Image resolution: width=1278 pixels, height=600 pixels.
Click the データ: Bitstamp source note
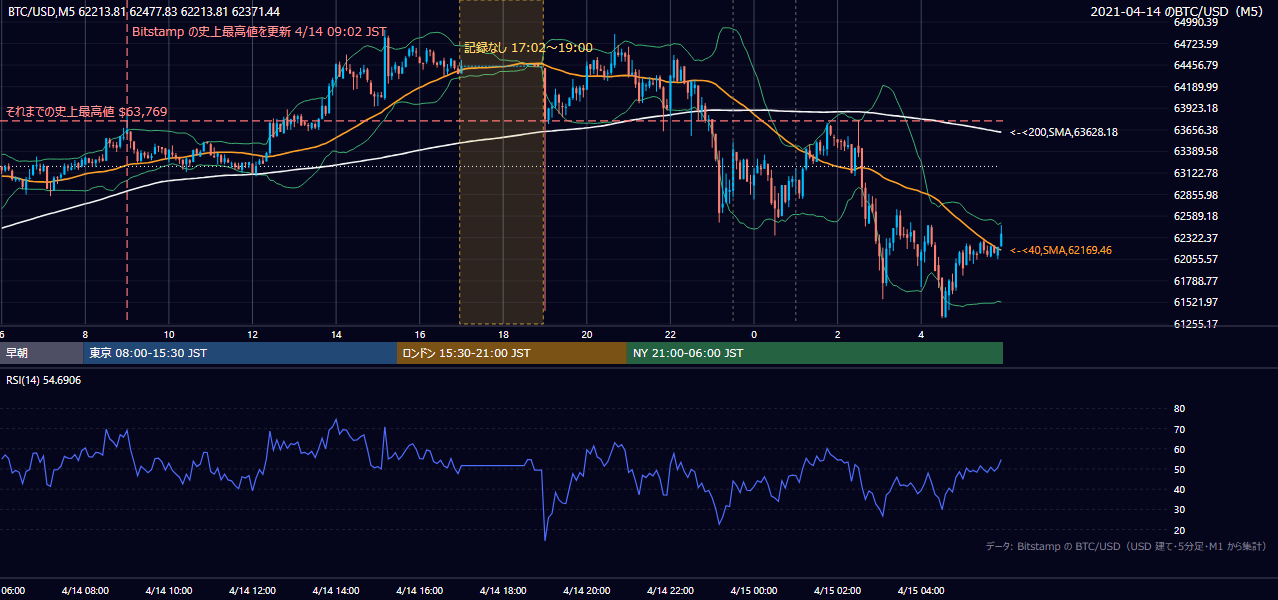click(1126, 546)
